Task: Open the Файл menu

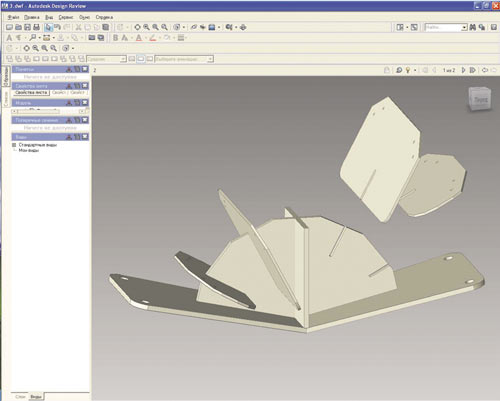Action: click(x=13, y=17)
